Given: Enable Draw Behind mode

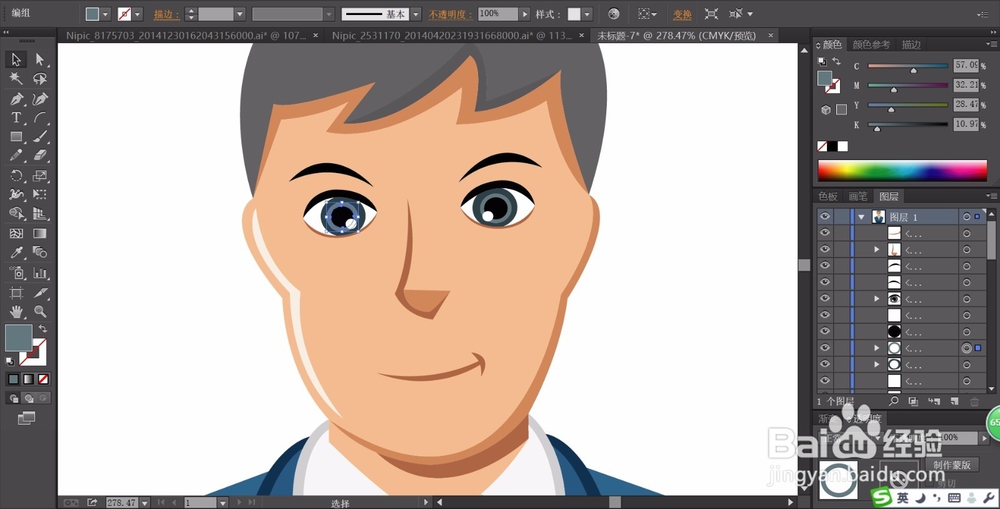Looking at the screenshot, I should 29,399.
